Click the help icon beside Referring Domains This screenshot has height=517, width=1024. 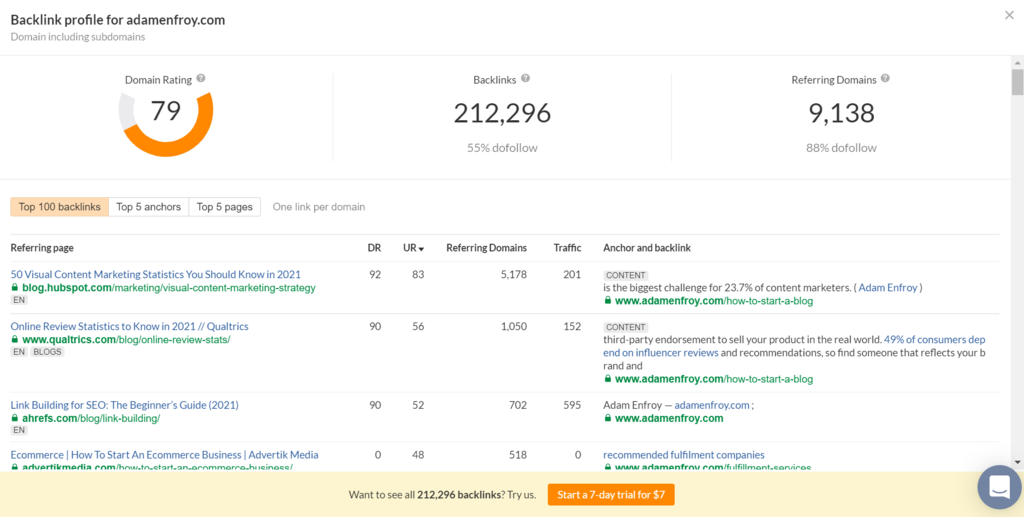tap(885, 79)
